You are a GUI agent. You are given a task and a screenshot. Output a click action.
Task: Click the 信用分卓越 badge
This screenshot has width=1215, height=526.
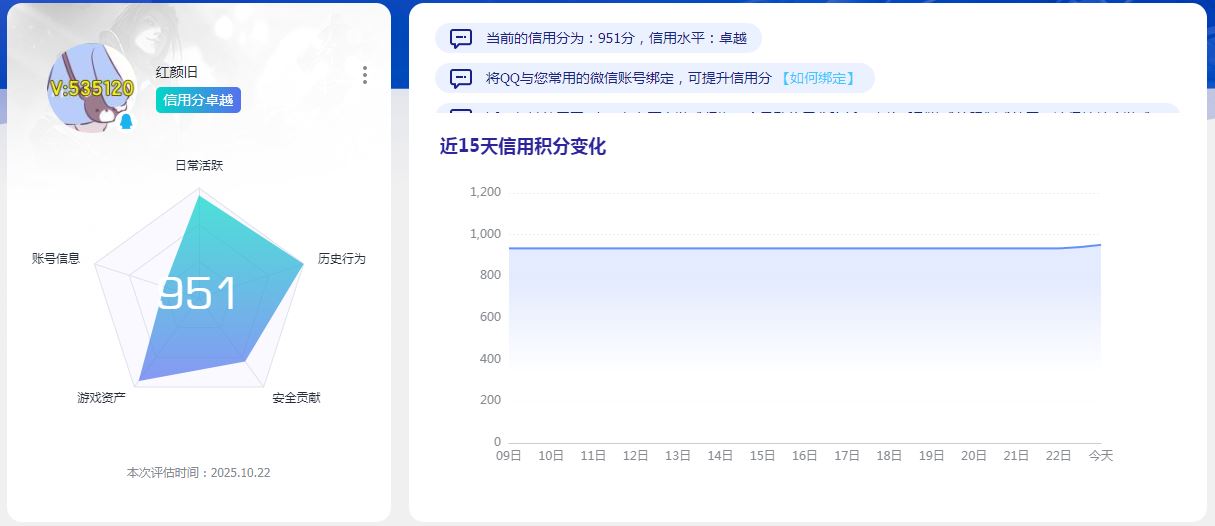click(x=198, y=100)
